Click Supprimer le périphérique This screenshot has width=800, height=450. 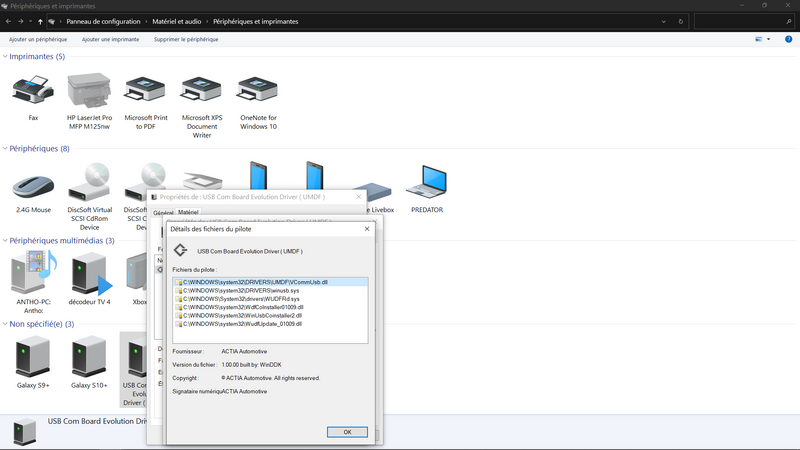click(186, 39)
